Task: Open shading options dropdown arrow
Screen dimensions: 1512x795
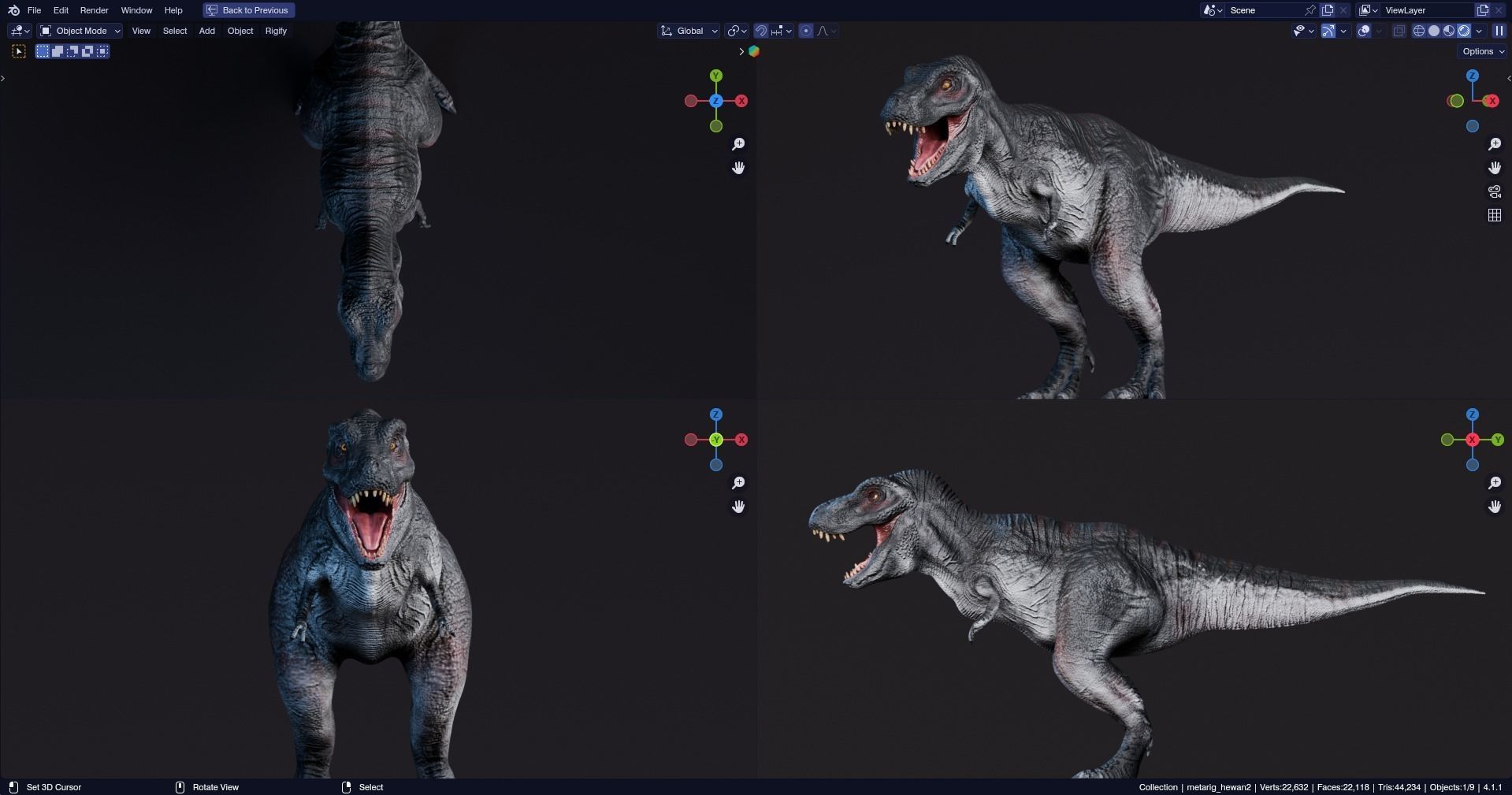Action: [x=1479, y=31]
